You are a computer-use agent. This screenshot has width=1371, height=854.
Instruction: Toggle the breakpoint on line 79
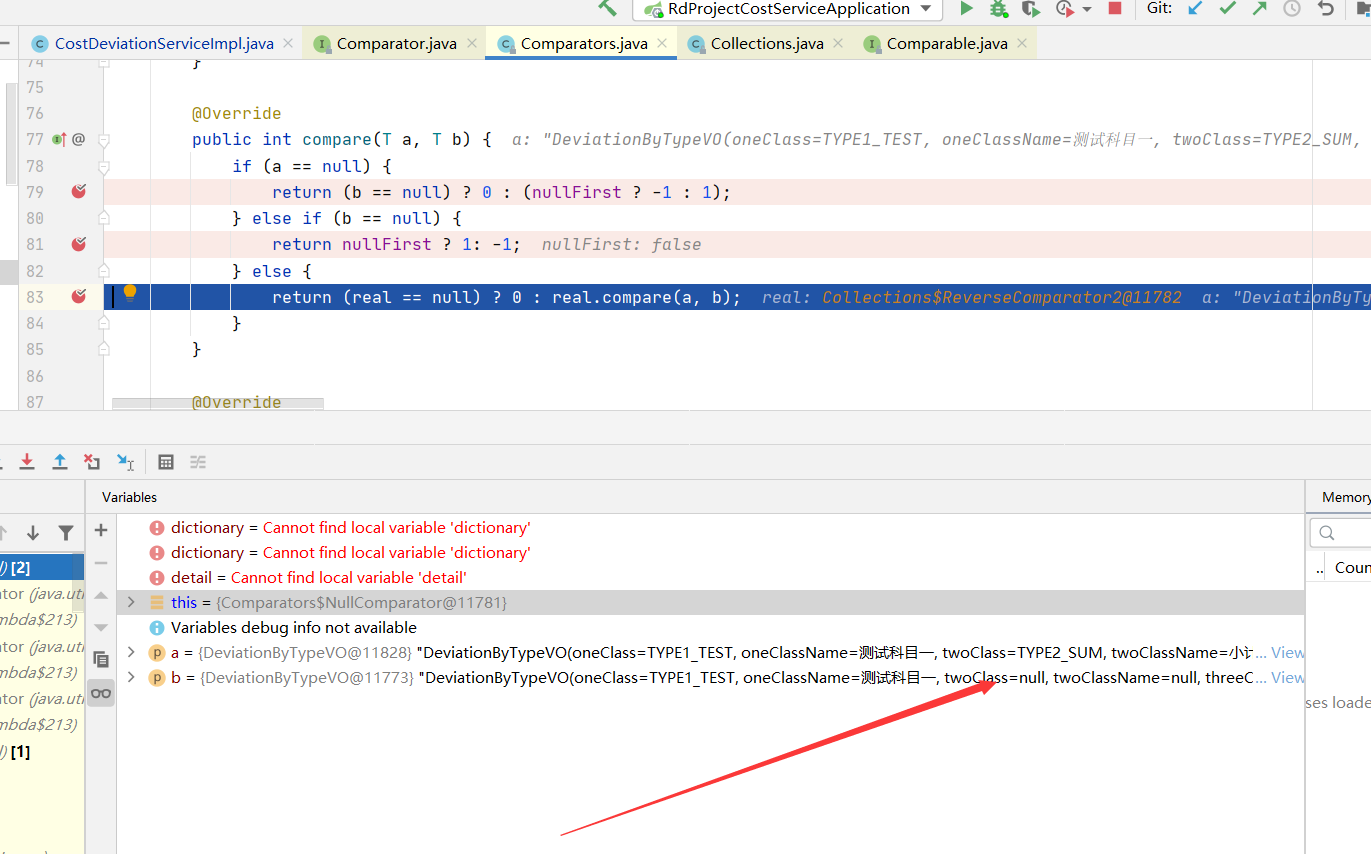[x=78, y=191]
